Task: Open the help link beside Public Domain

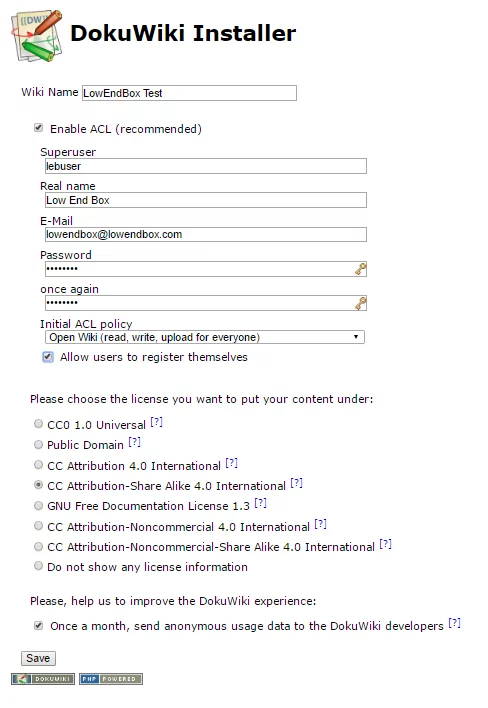Action: click(135, 442)
